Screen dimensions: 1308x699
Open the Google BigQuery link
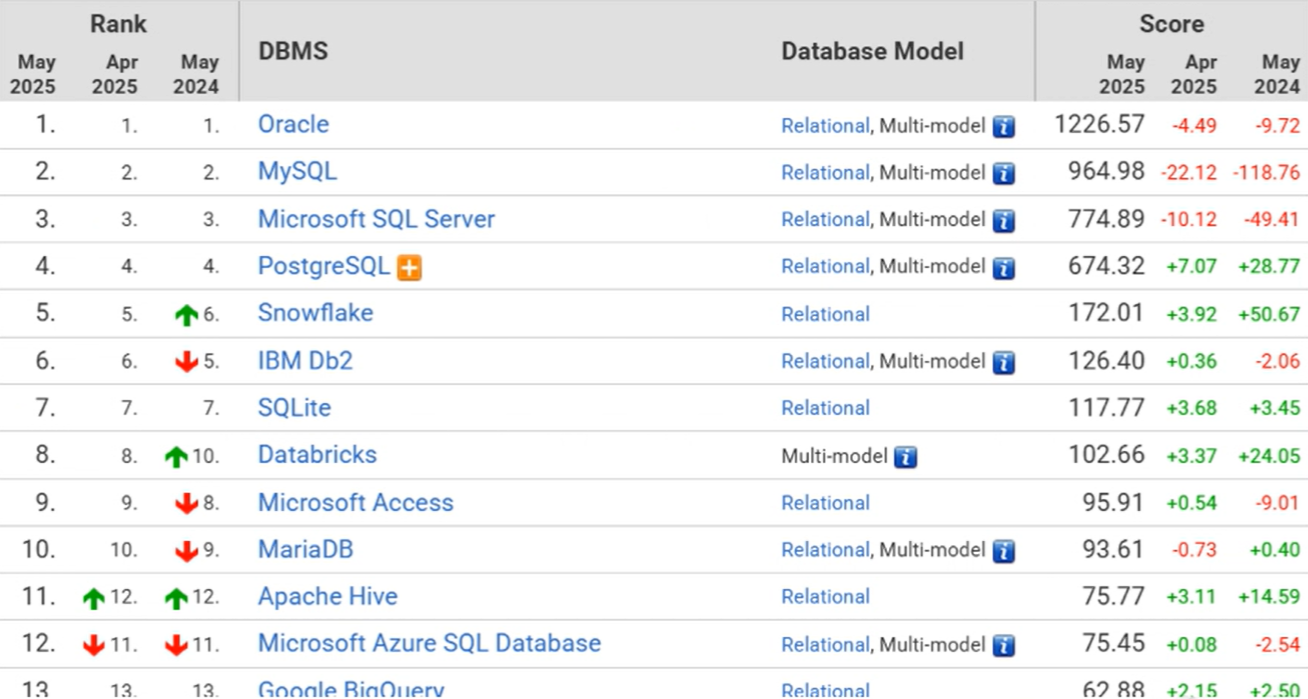point(351,689)
